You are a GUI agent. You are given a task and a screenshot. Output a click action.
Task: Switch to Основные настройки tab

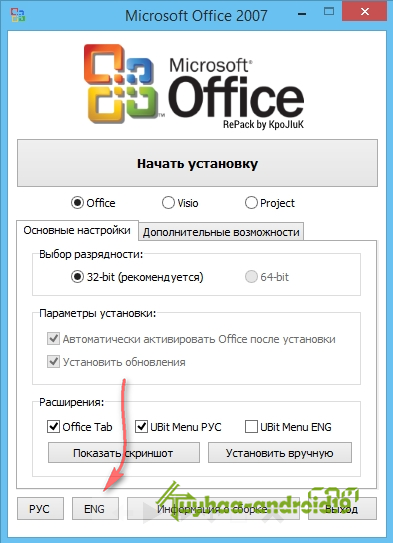pyautogui.click(x=77, y=230)
